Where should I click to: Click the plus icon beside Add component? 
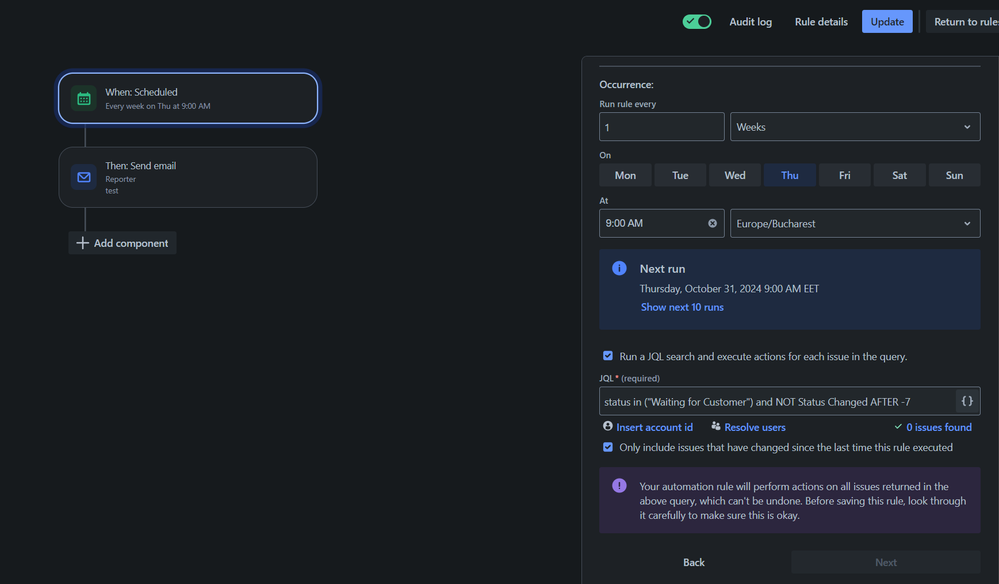(82, 243)
